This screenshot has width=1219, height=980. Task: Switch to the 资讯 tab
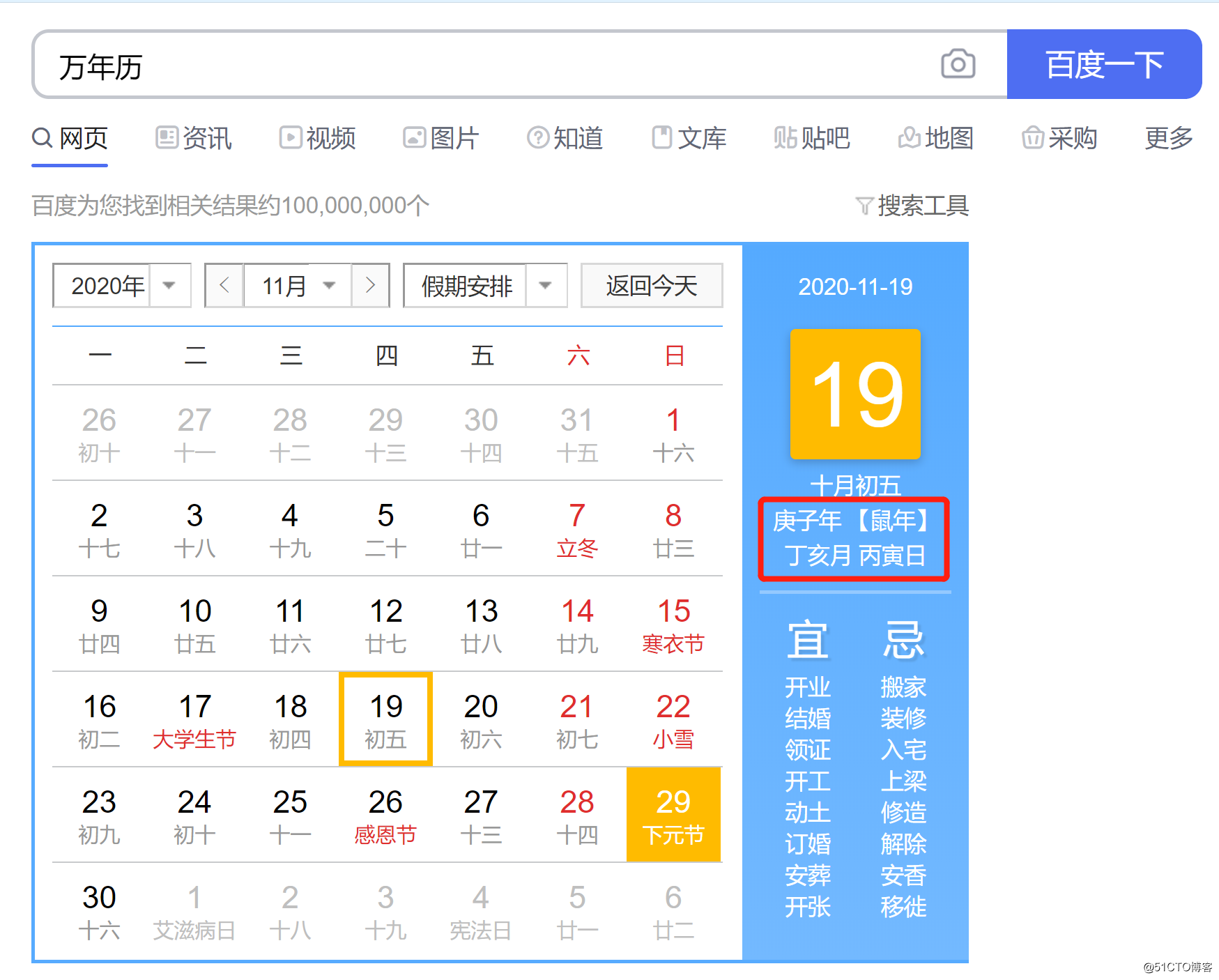pyautogui.click(x=193, y=138)
